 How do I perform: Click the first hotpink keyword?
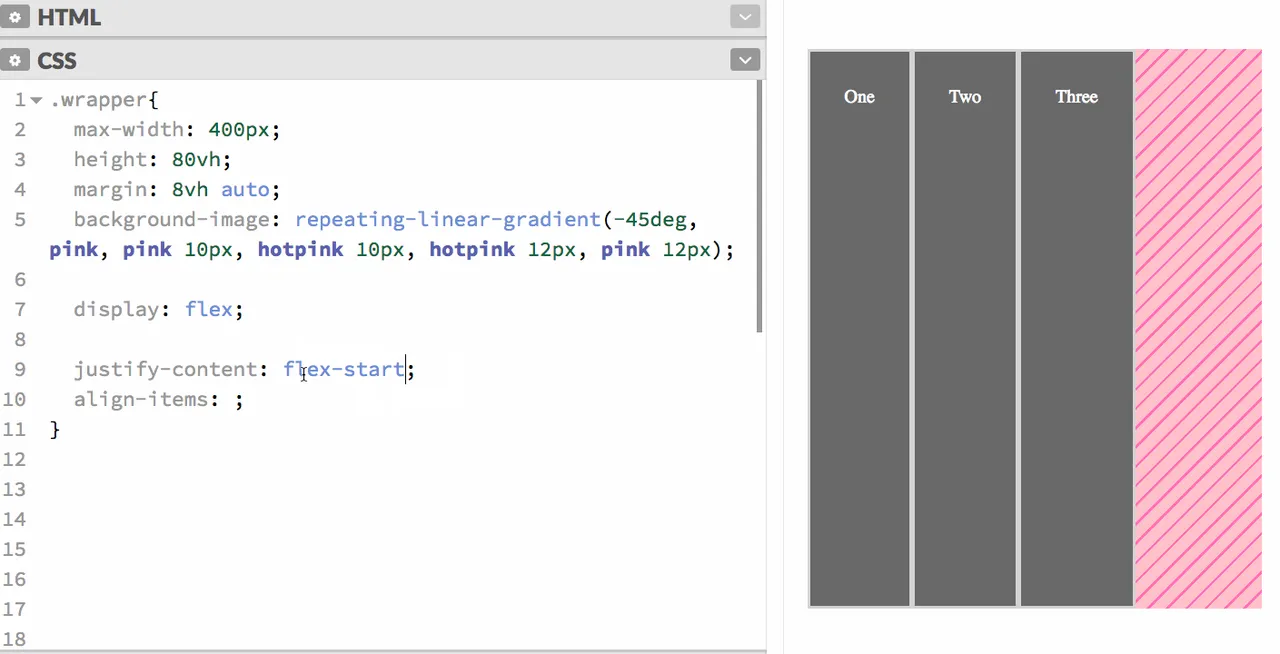(x=301, y=250)
